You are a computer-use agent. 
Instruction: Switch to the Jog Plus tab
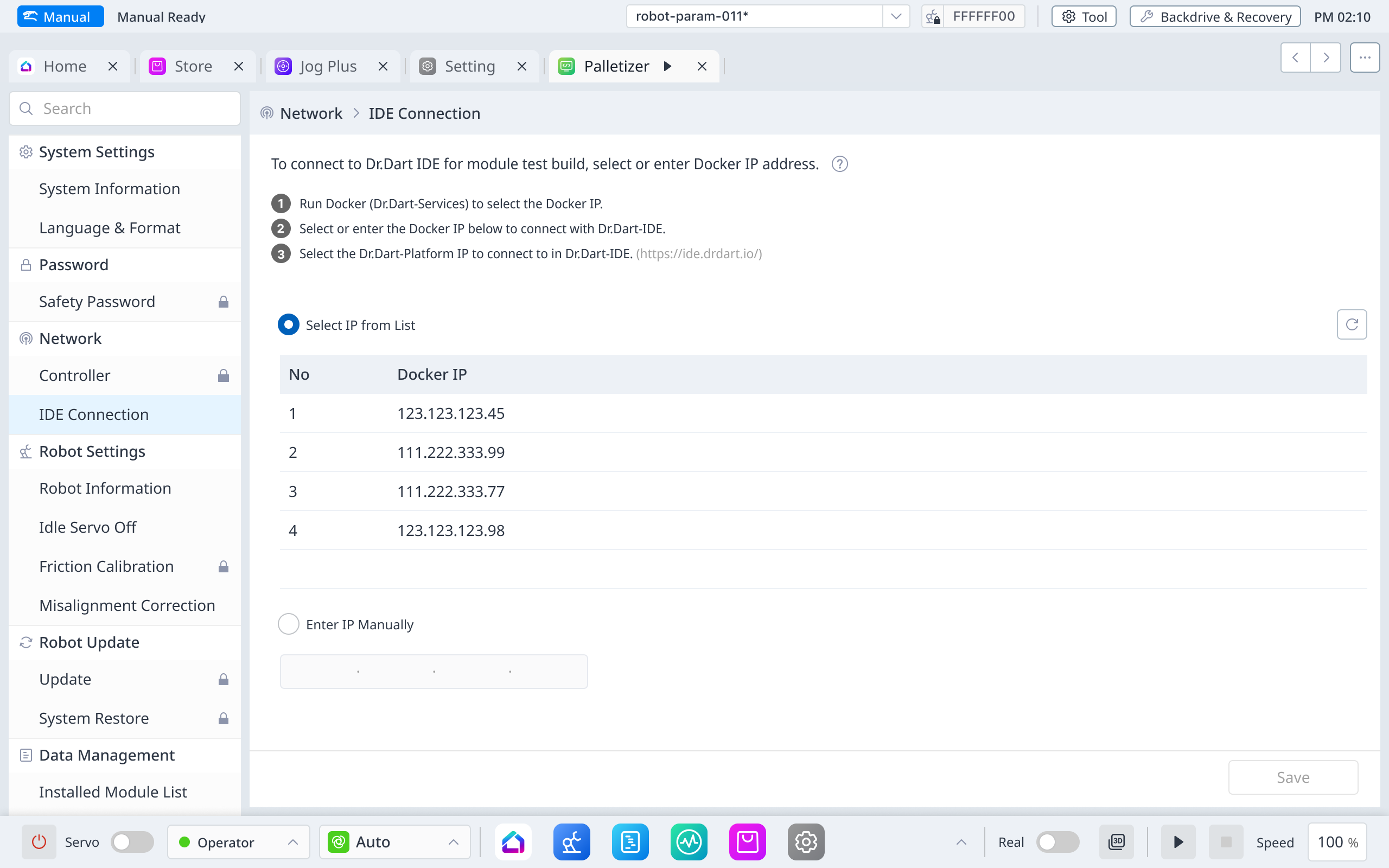pyautogui.click(x=328, y=66)
